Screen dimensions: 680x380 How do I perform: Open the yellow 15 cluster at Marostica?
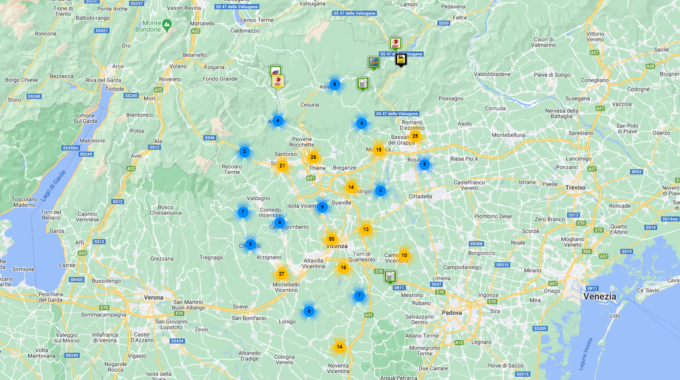pos(379,150)
